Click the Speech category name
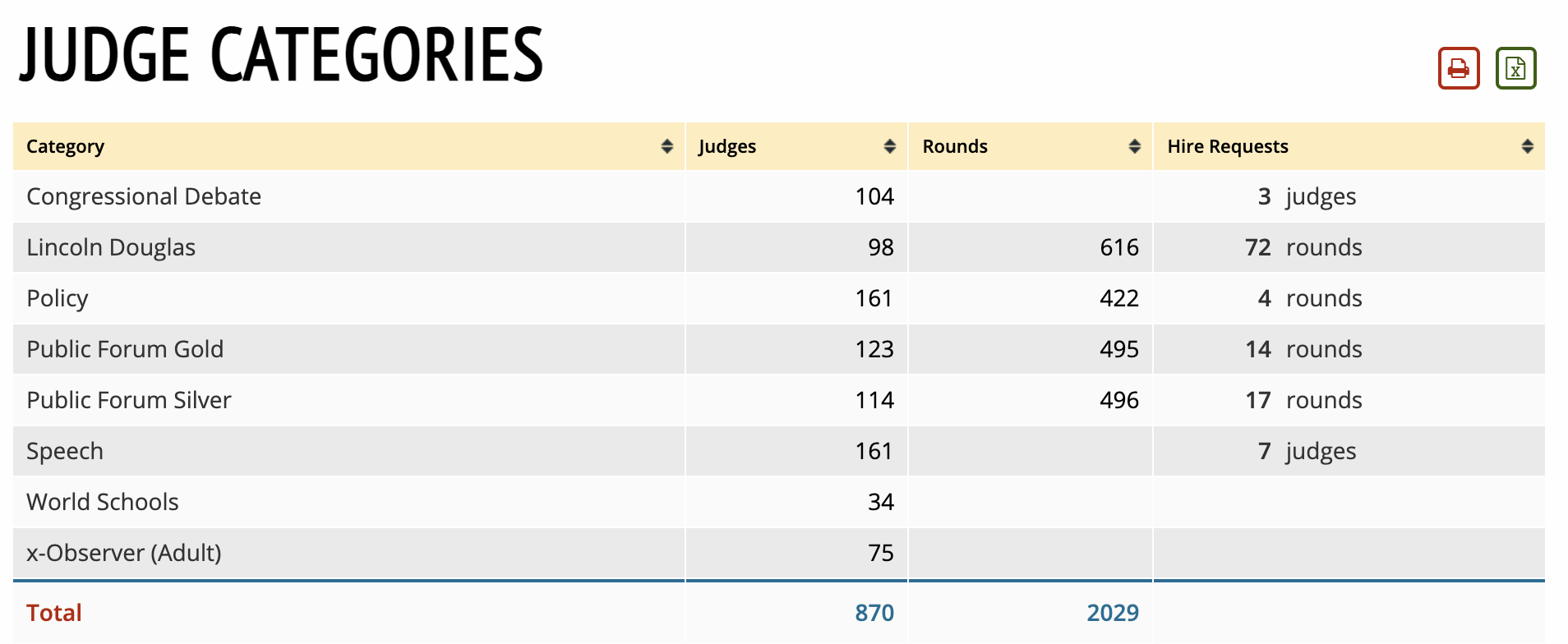1568x644 pixels. [65, 451]
